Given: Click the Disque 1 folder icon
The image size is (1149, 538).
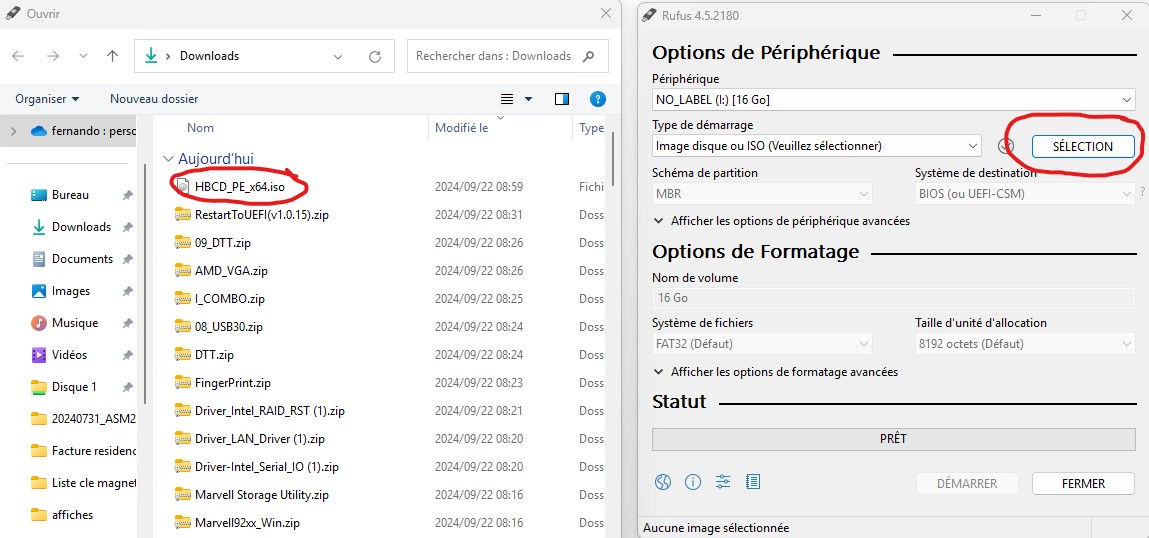Looking at the screenshot, I should point(39,386).
